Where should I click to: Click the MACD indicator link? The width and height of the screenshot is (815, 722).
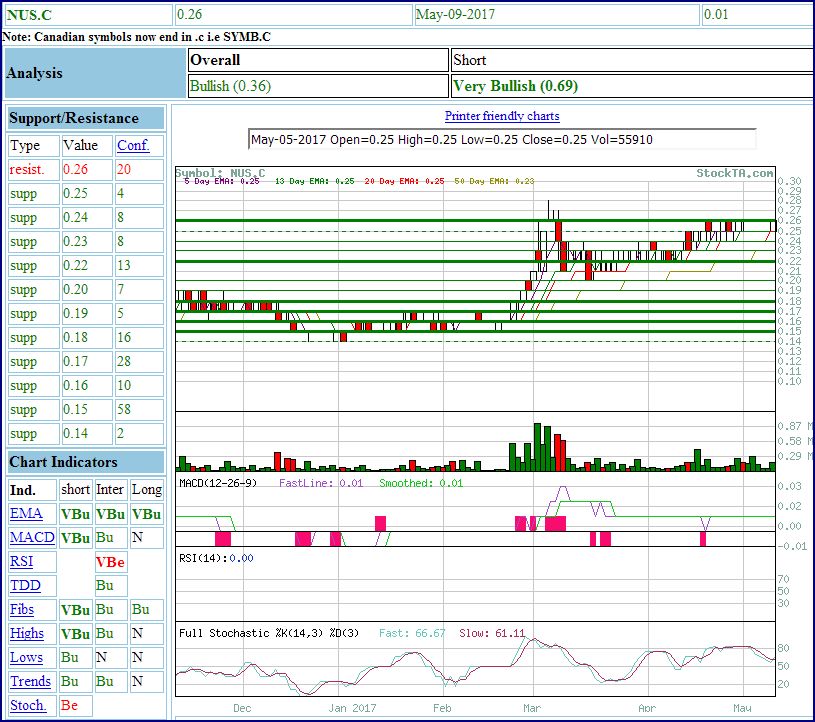click(32, 538)
